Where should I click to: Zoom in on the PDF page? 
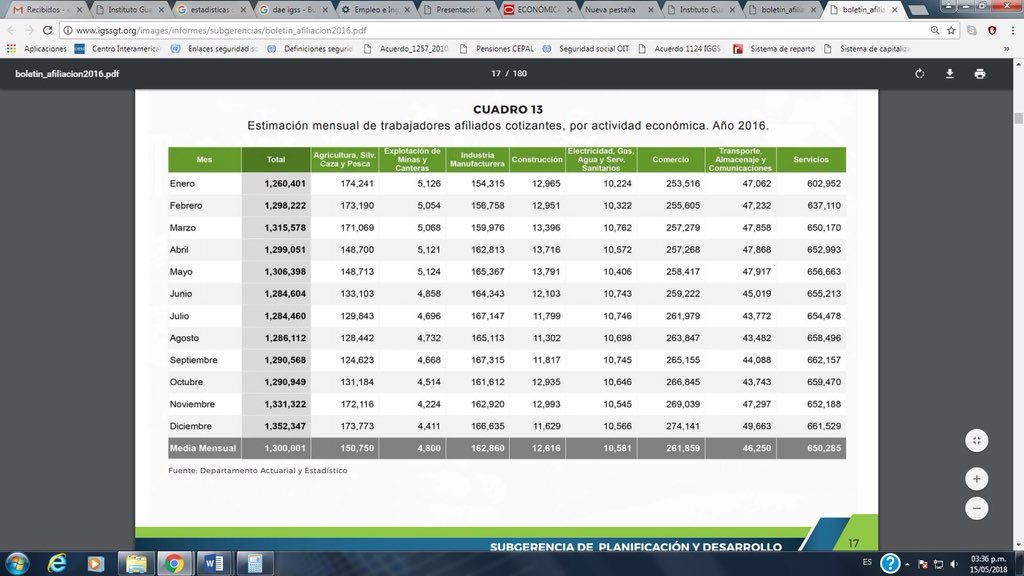pos(976,479)
